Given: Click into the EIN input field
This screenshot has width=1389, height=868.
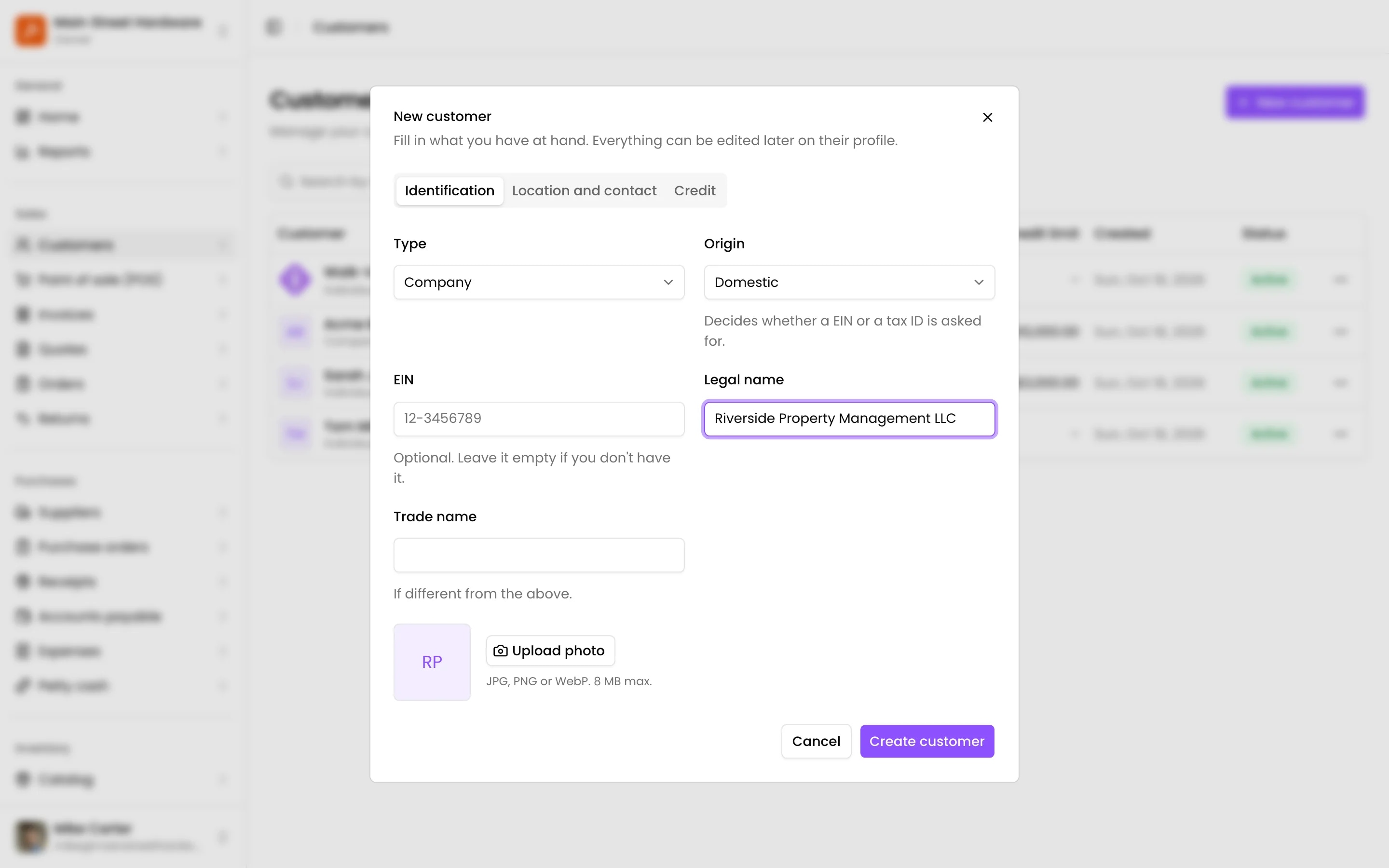Looking at the screenshot, I should (538, 419).
